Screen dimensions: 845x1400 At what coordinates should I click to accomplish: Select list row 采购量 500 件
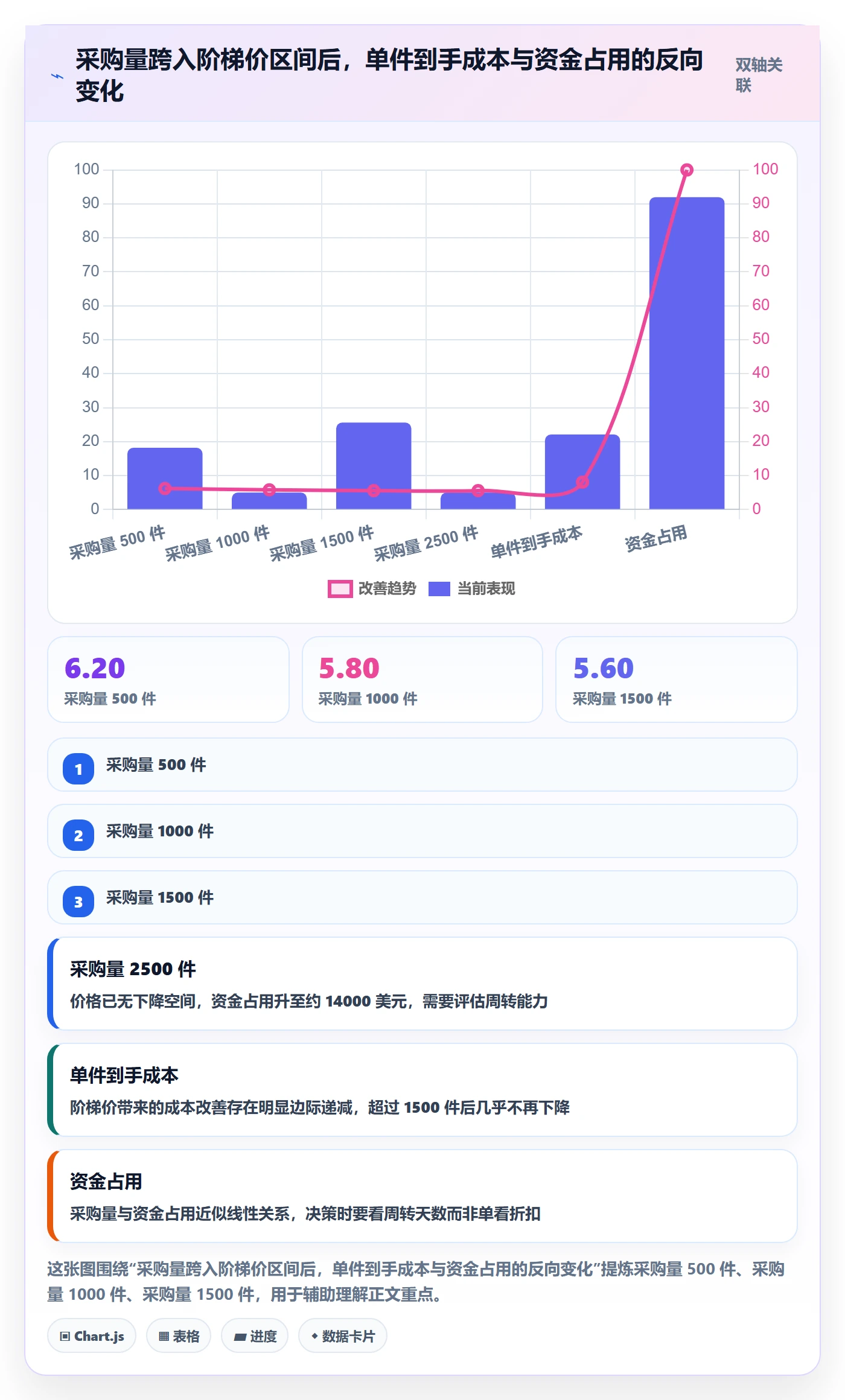click(x=422, y=765)
